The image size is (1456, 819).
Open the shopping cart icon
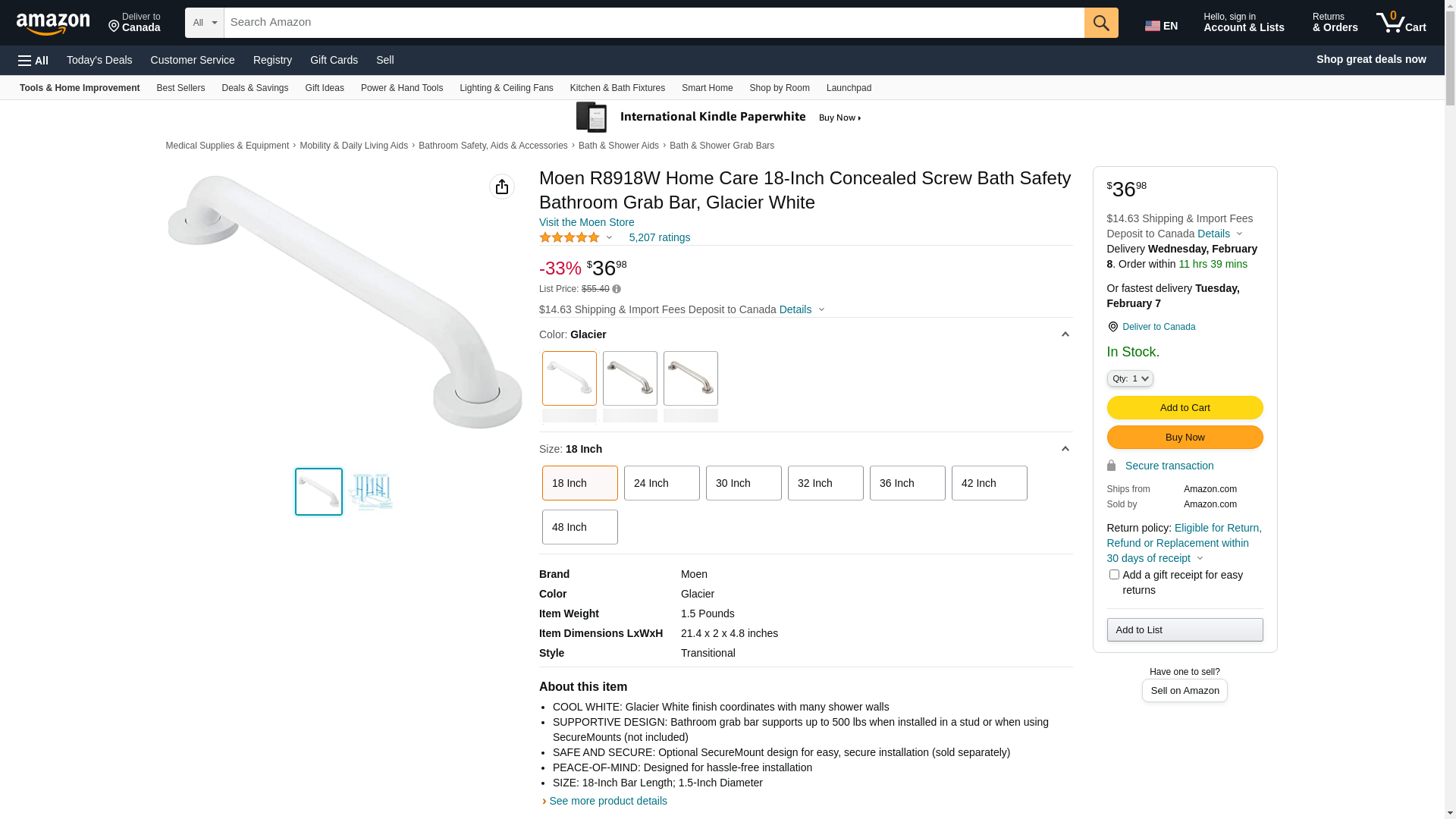1401,23
